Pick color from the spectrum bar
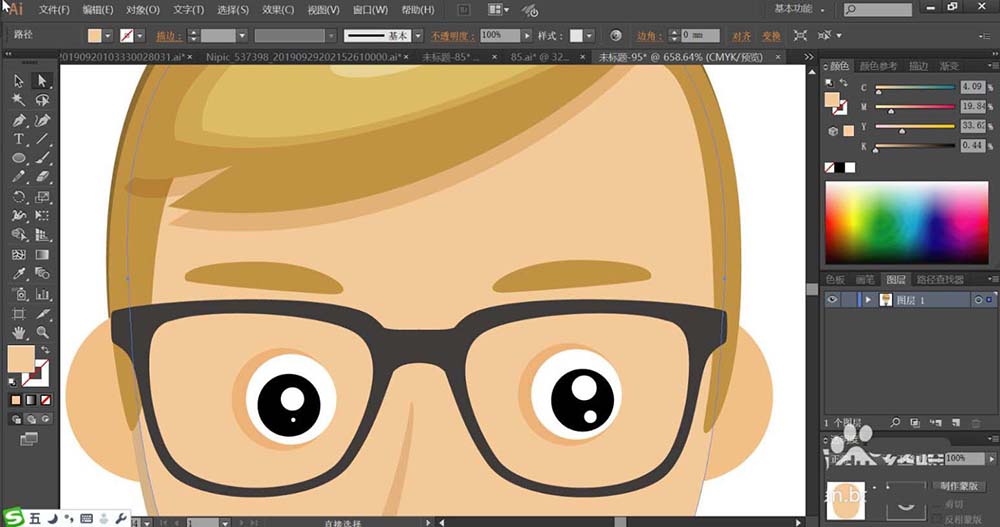1000x527 pixels. [907, 222]
